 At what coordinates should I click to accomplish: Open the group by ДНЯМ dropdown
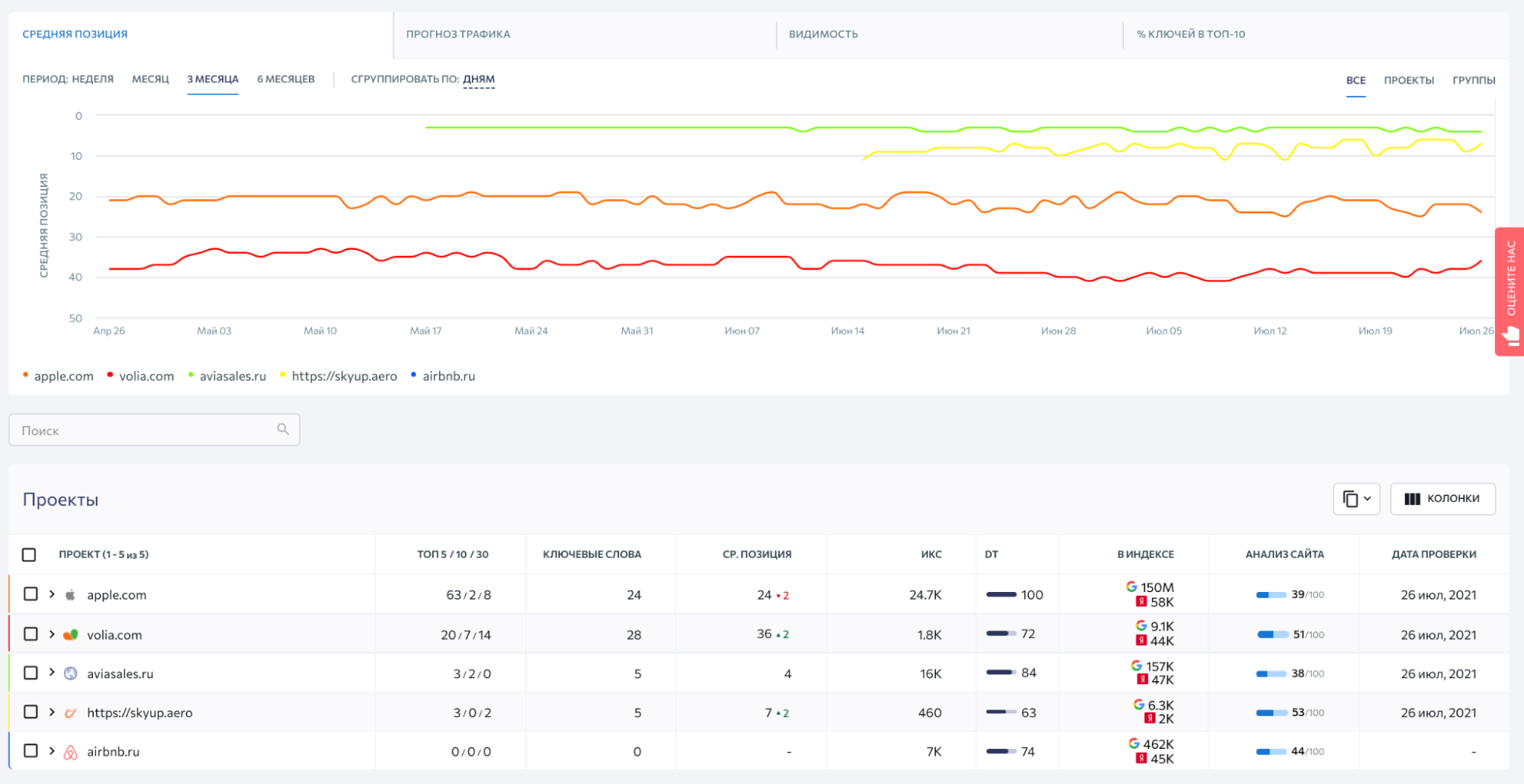[479, 79]
